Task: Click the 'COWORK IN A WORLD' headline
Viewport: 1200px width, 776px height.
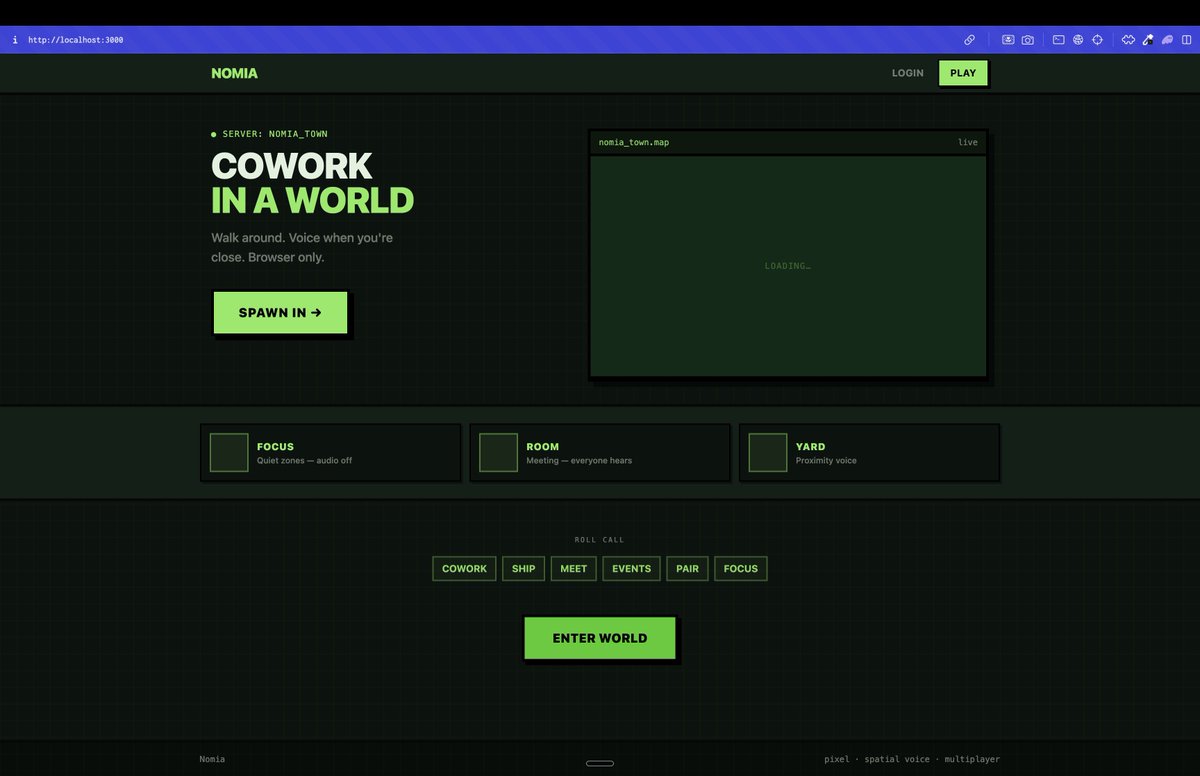Action: pyautogui.click(x=312, y=183)
